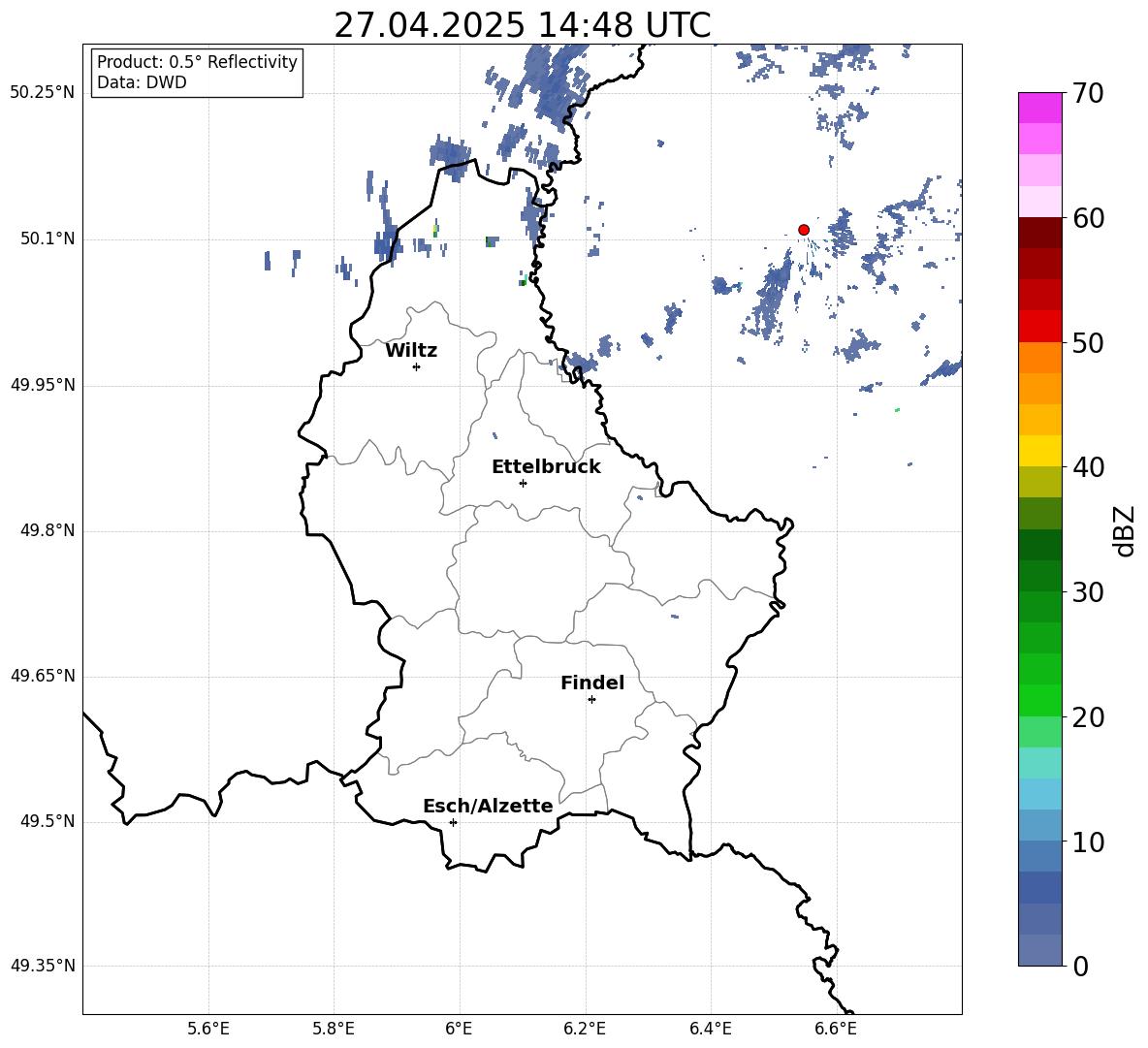Click the Ettelbruck station cross marker
The width and height of the screenshot is (1148, 1048).
523,483
